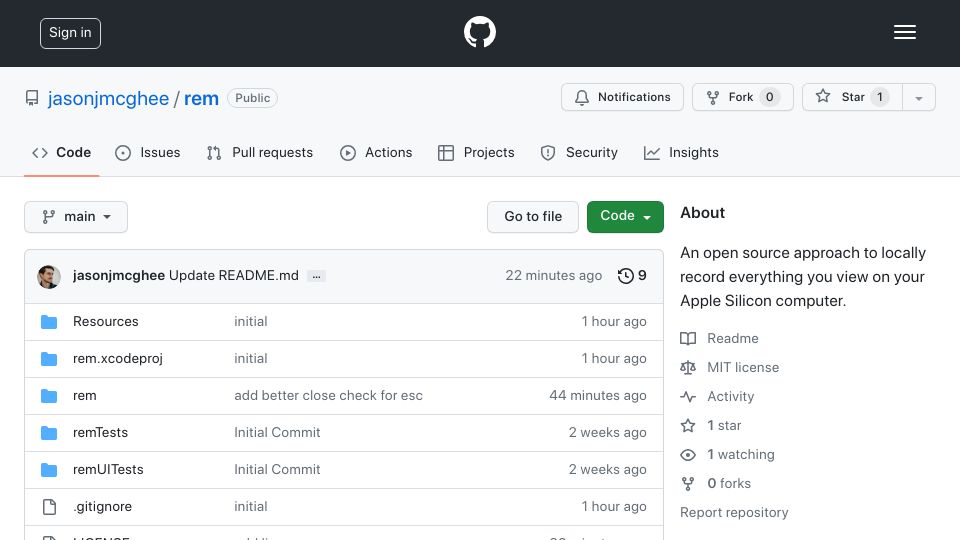Screen dimensions: 960x540
Task: Open the rem folder link
Action: 84,396
